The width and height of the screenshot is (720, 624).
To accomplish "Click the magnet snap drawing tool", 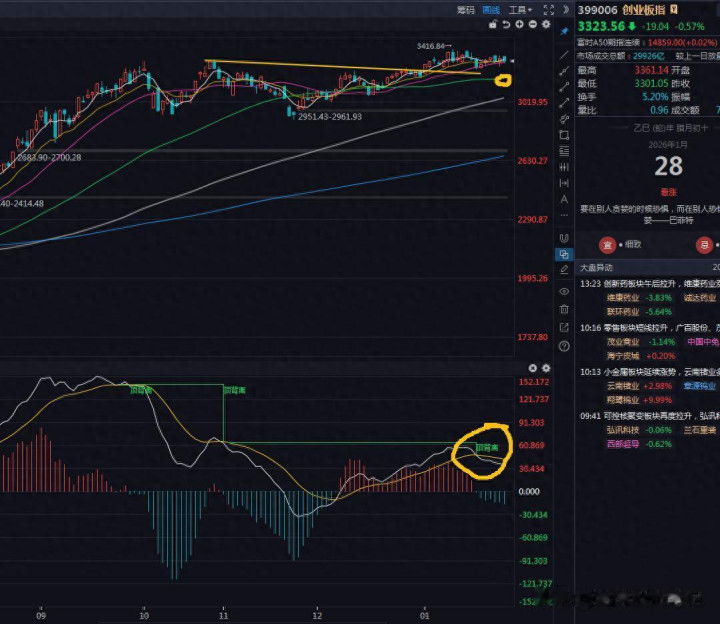I will [x=565, y=238].
